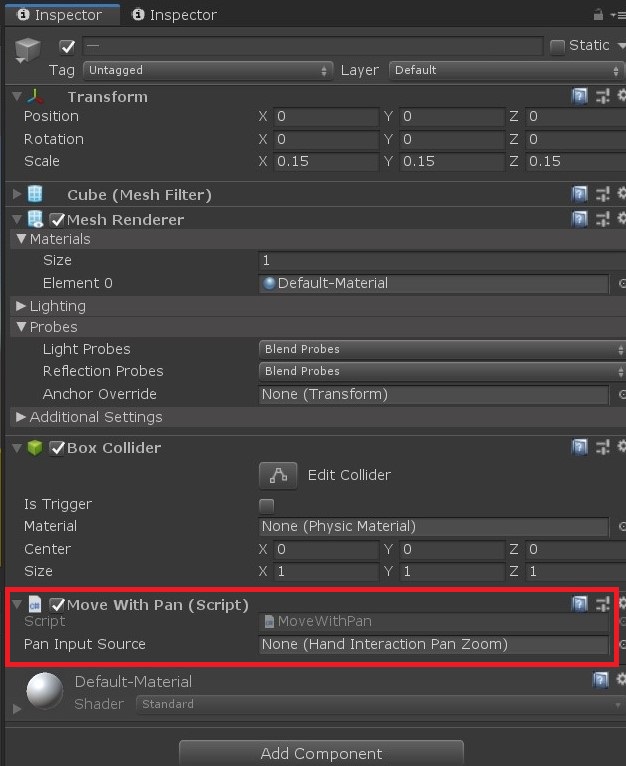Image resolution: width=626 pixels, height=766 pixels.
Task: Open object picker for collider Physic Material
Action: tap(622, 526)
